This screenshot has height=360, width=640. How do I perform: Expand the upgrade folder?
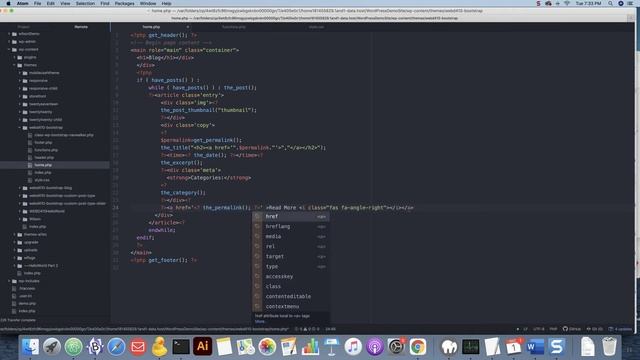tap(14, 242)
